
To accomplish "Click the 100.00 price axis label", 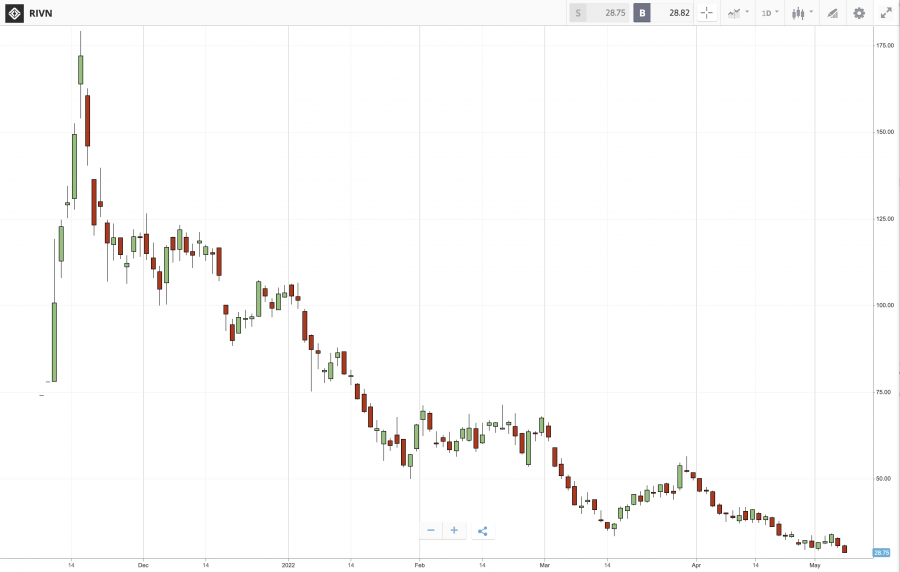I will [x=885, y=305].
